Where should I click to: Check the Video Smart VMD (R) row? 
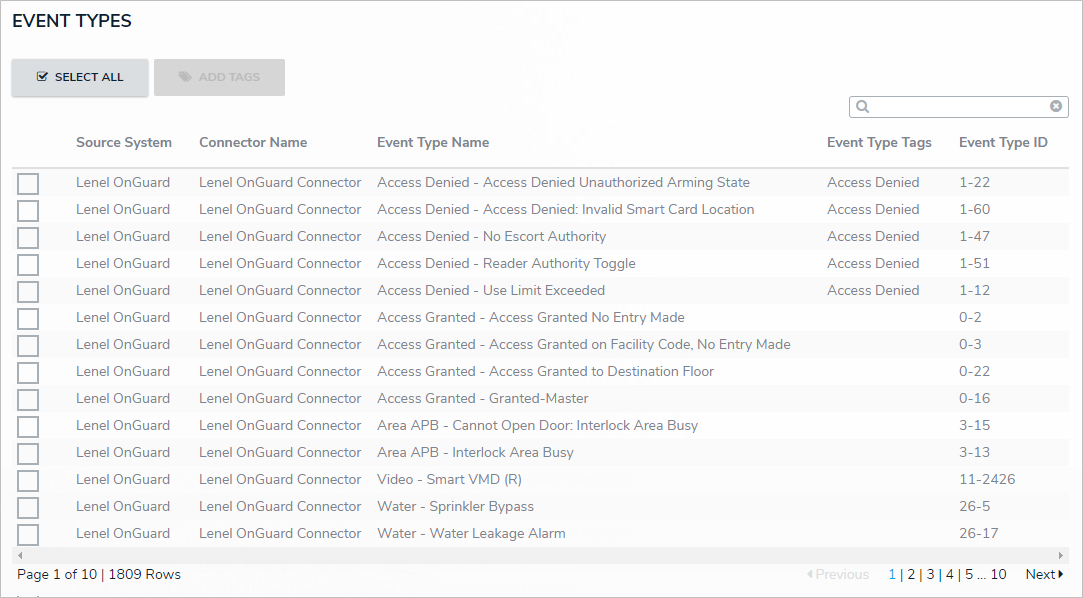point(28,481)
